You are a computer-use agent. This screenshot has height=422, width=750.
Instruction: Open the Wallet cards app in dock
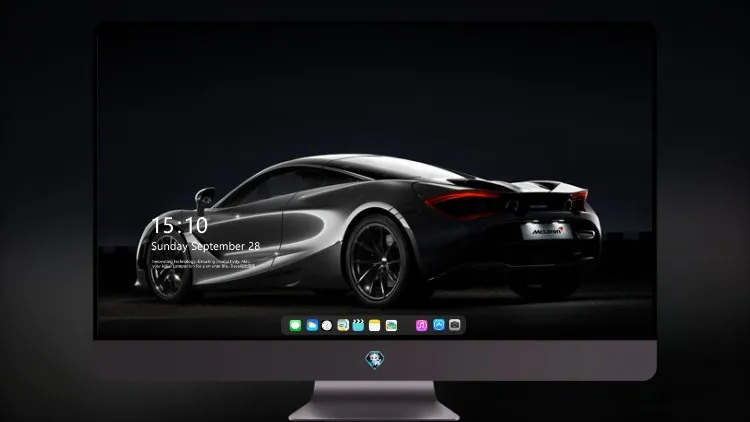pyautogui.click(x=391, y=325)
